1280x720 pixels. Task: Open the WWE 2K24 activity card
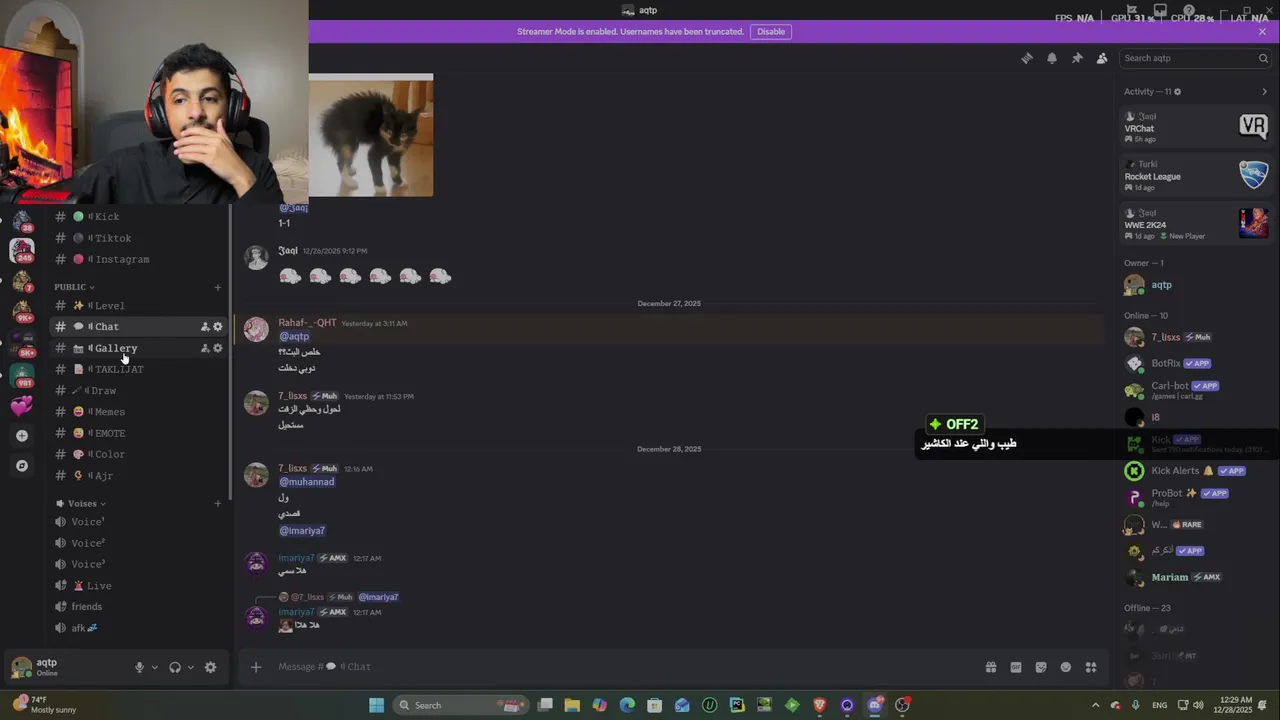(1196, 223)
